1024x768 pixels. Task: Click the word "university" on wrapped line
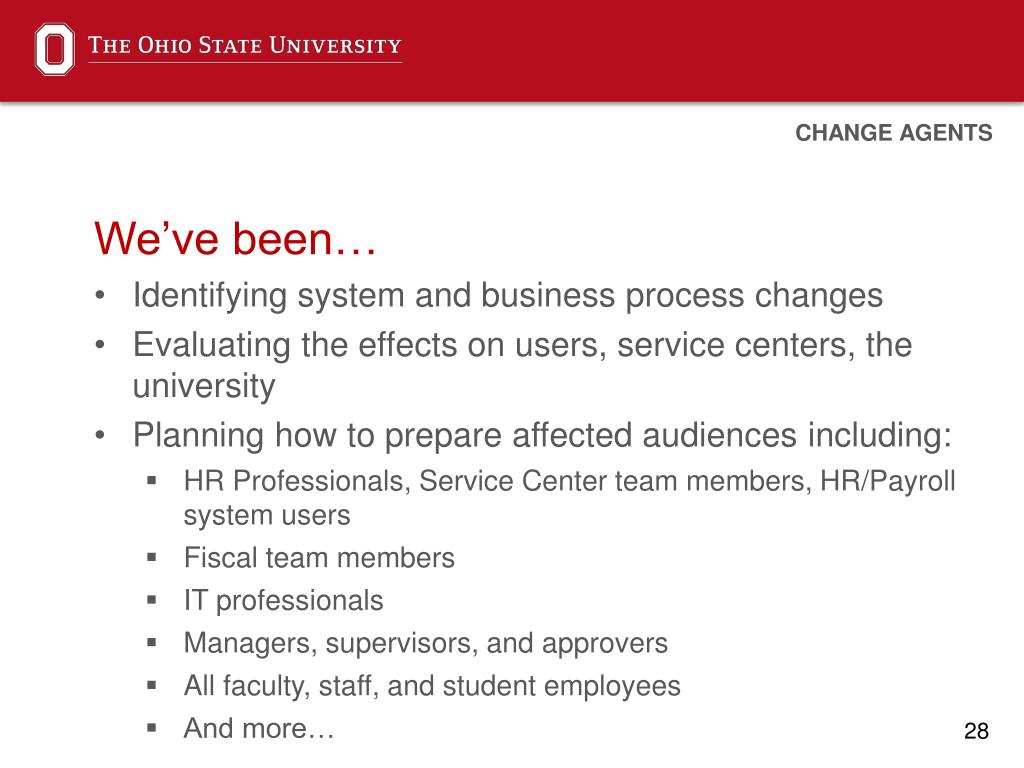(204, 386)
